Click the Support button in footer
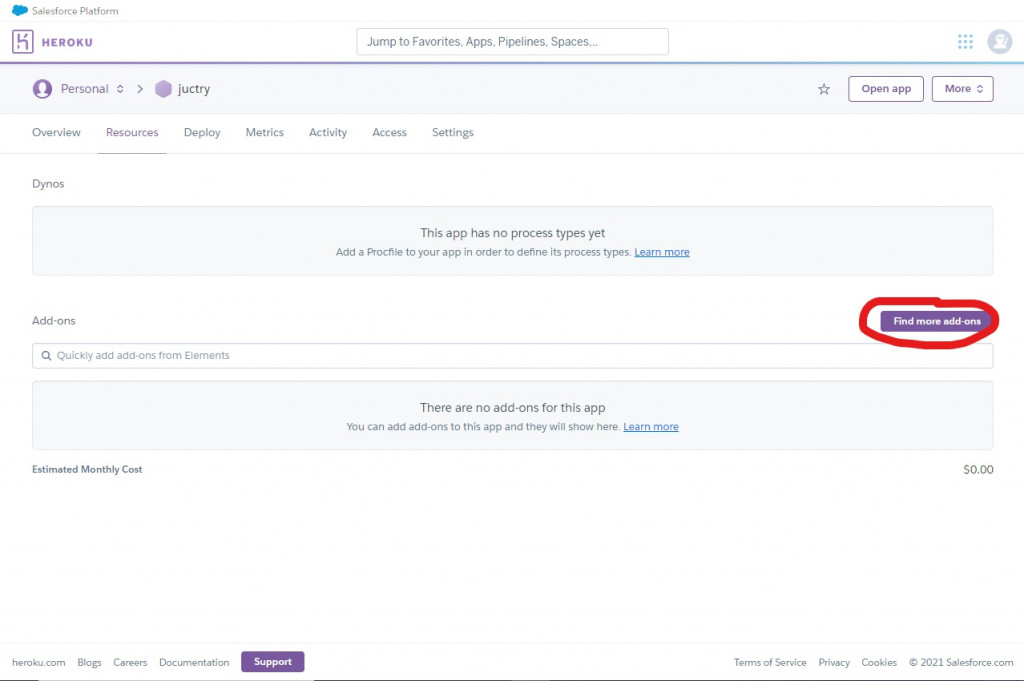Image resolution: width=1024 pixels, height=681 pixels. (x=272, y=661)
